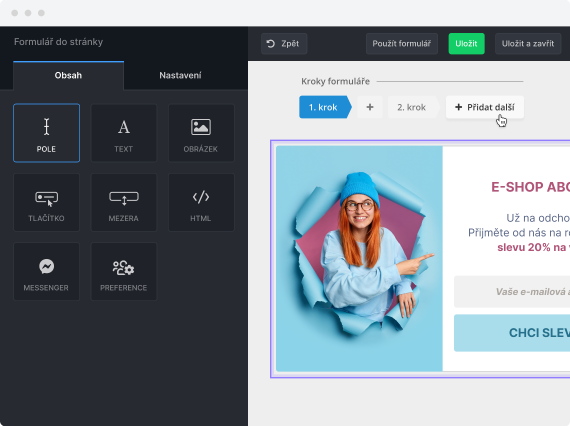The height and width of the screenshot is (426, 570).
Task: Click the e-mail address input field
Action: 512,292
